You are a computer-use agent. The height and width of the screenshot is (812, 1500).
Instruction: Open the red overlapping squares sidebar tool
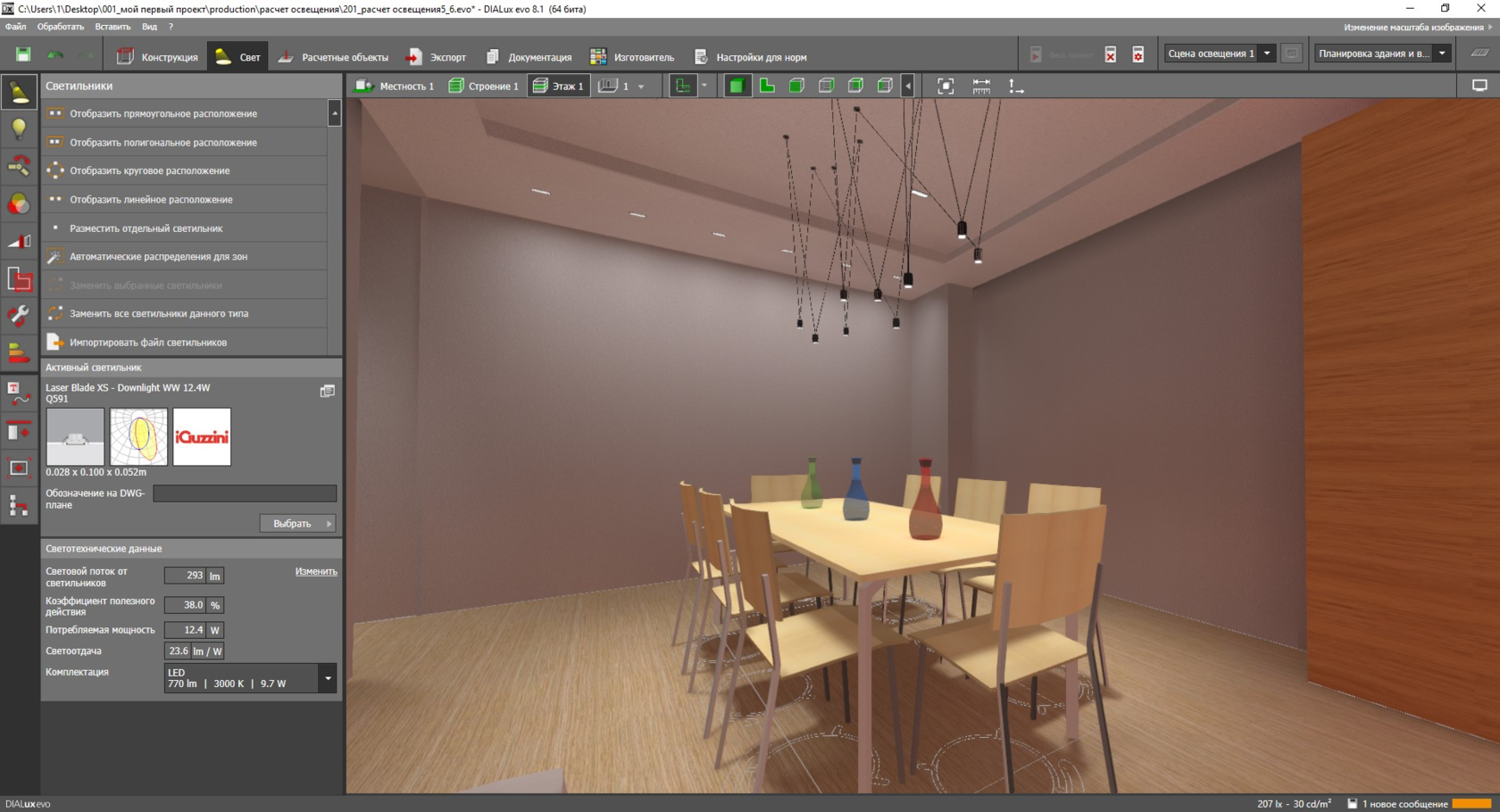tap(19, 279)
